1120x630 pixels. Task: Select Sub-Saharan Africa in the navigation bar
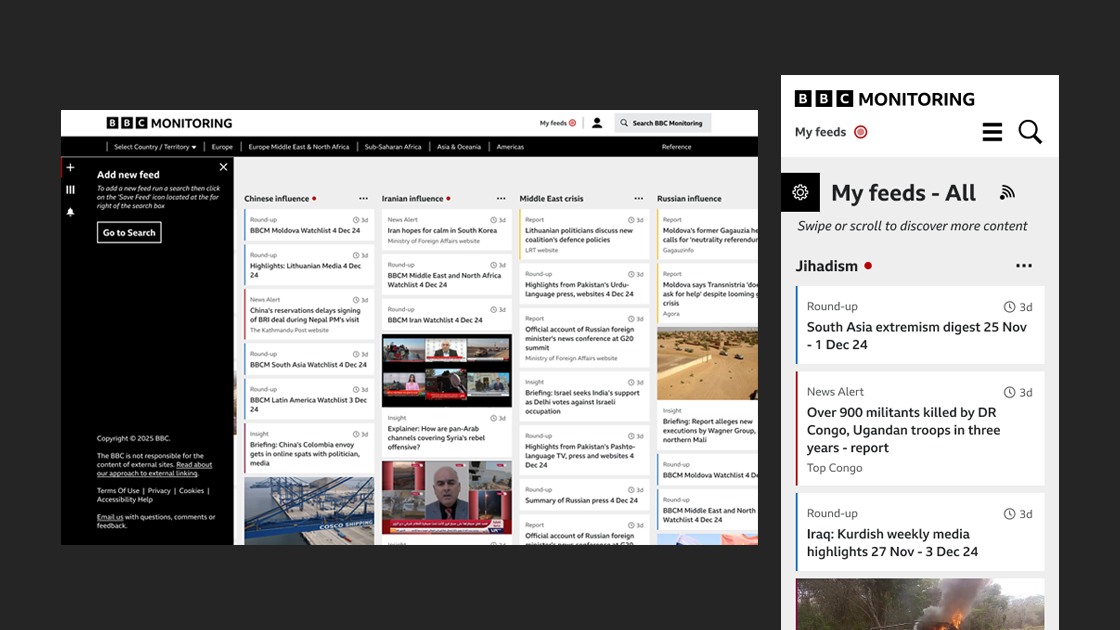click(393, 146)
